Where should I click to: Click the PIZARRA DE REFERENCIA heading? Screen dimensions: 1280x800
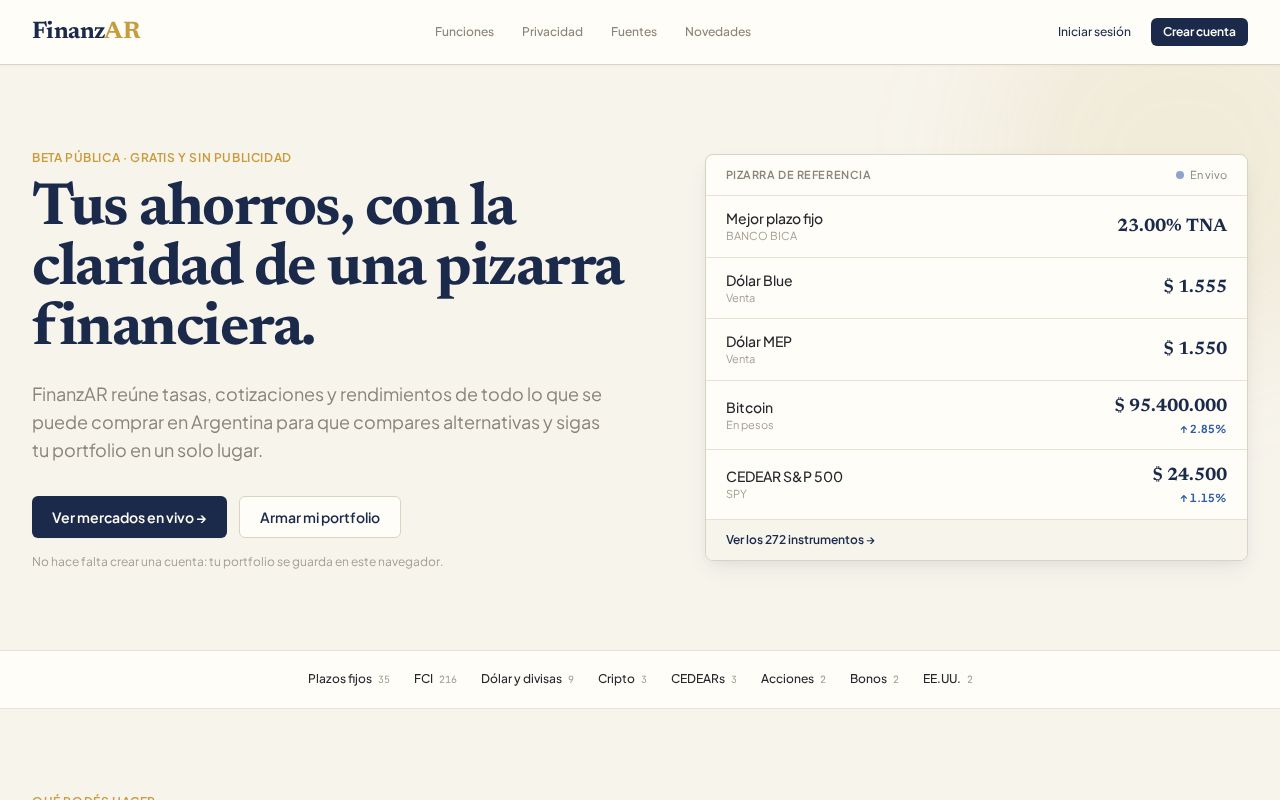[798, 175]
